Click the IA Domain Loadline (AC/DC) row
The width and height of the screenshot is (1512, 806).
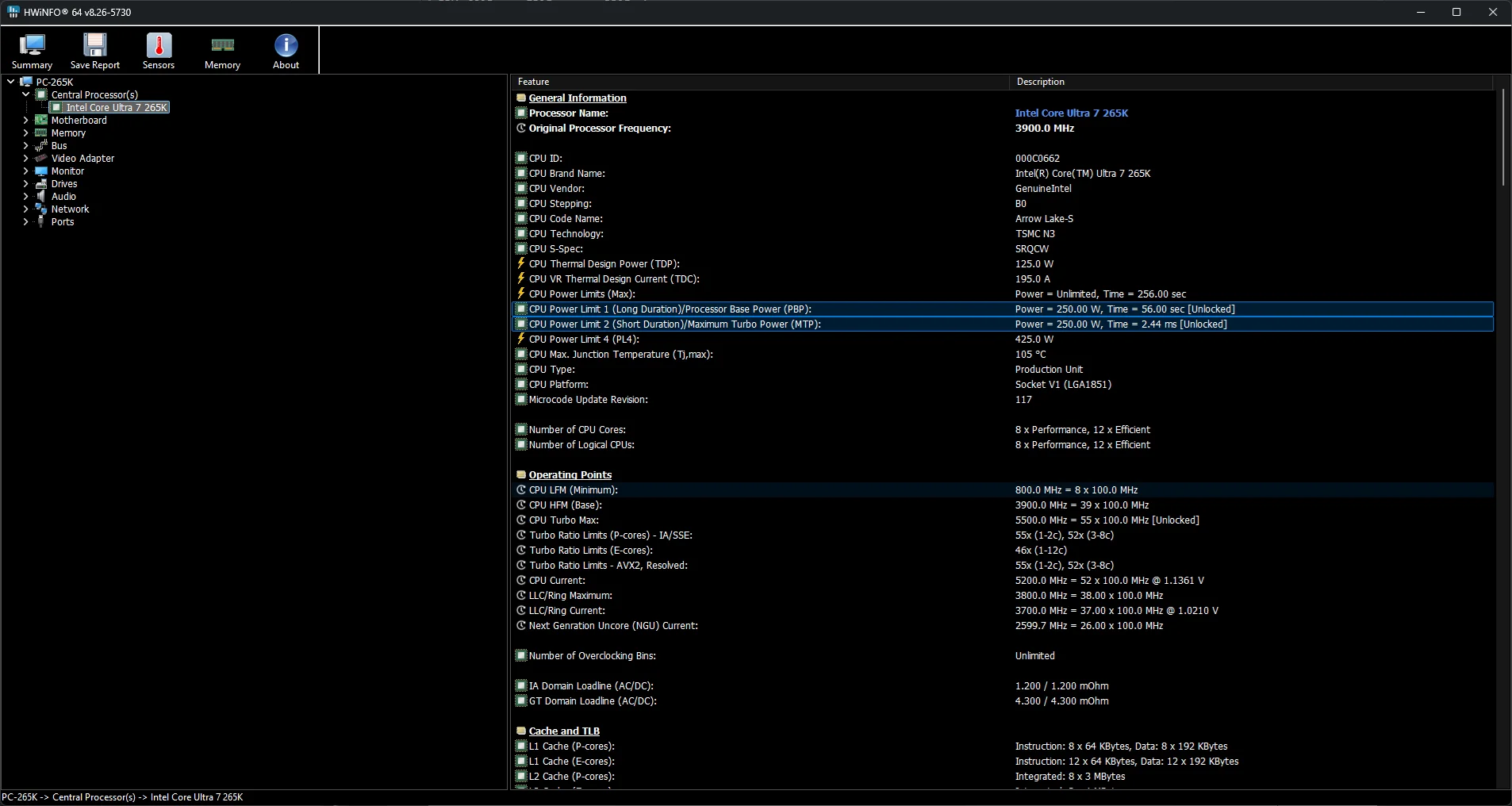tap(1003, 686)
